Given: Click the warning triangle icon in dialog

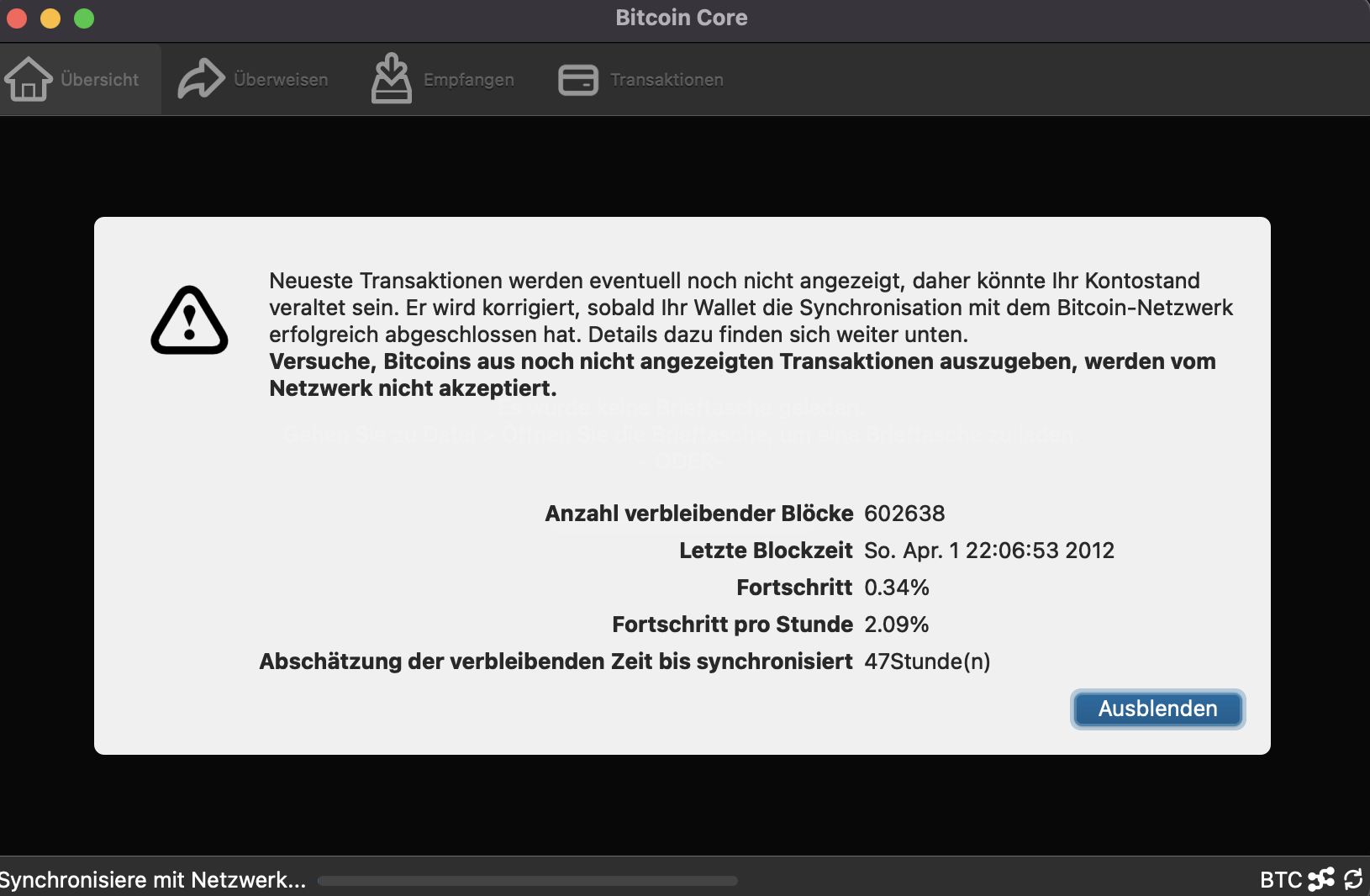Looking at the screenshot, I should pos(189,320).
